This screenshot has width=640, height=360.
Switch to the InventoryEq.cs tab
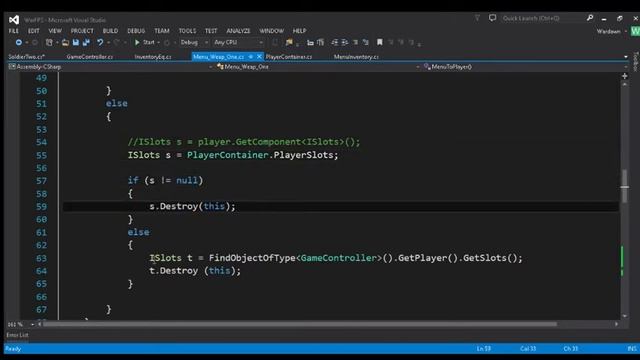point(153,57)
